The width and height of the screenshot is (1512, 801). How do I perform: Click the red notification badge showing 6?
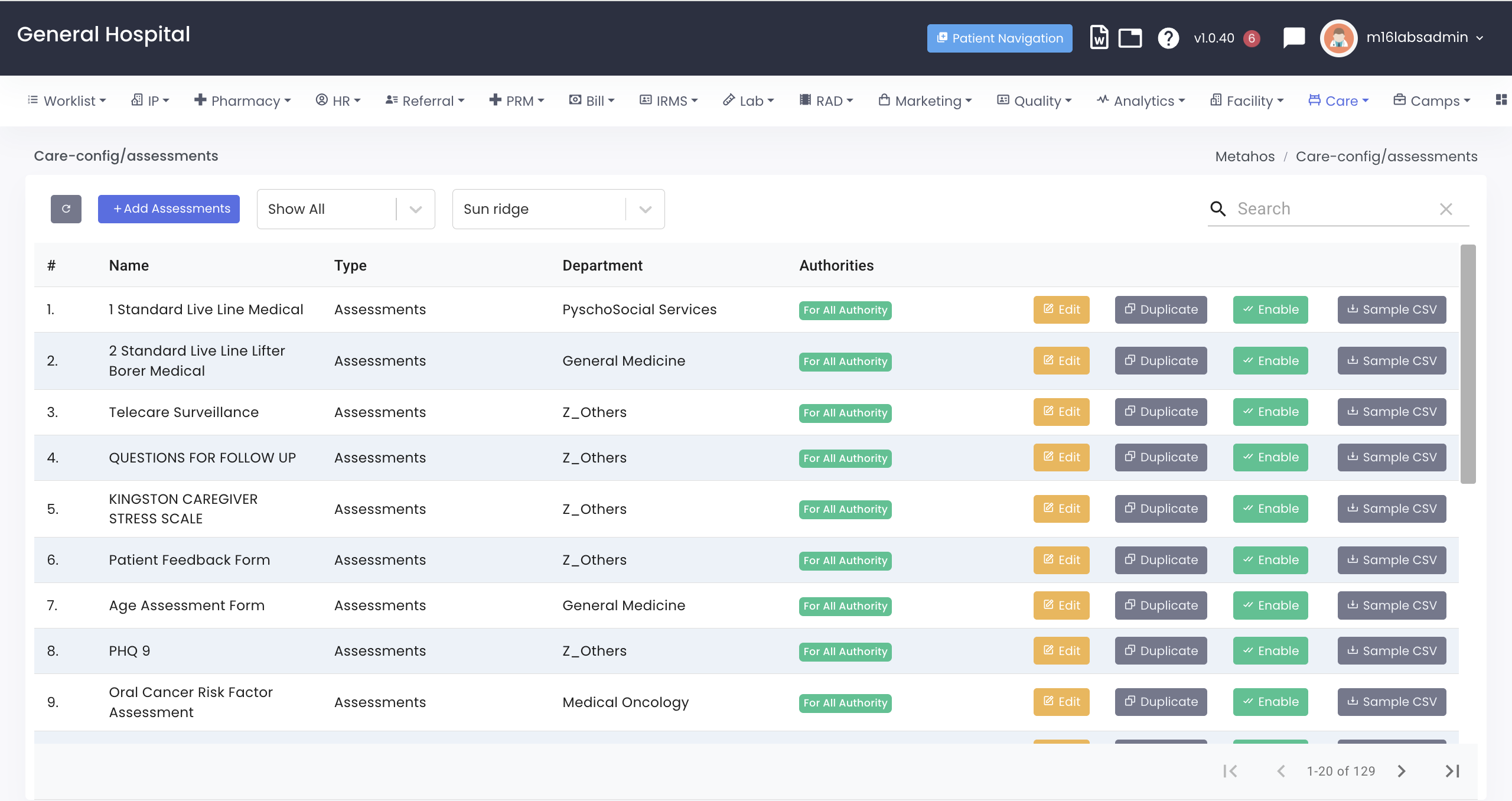[1251, 38]
